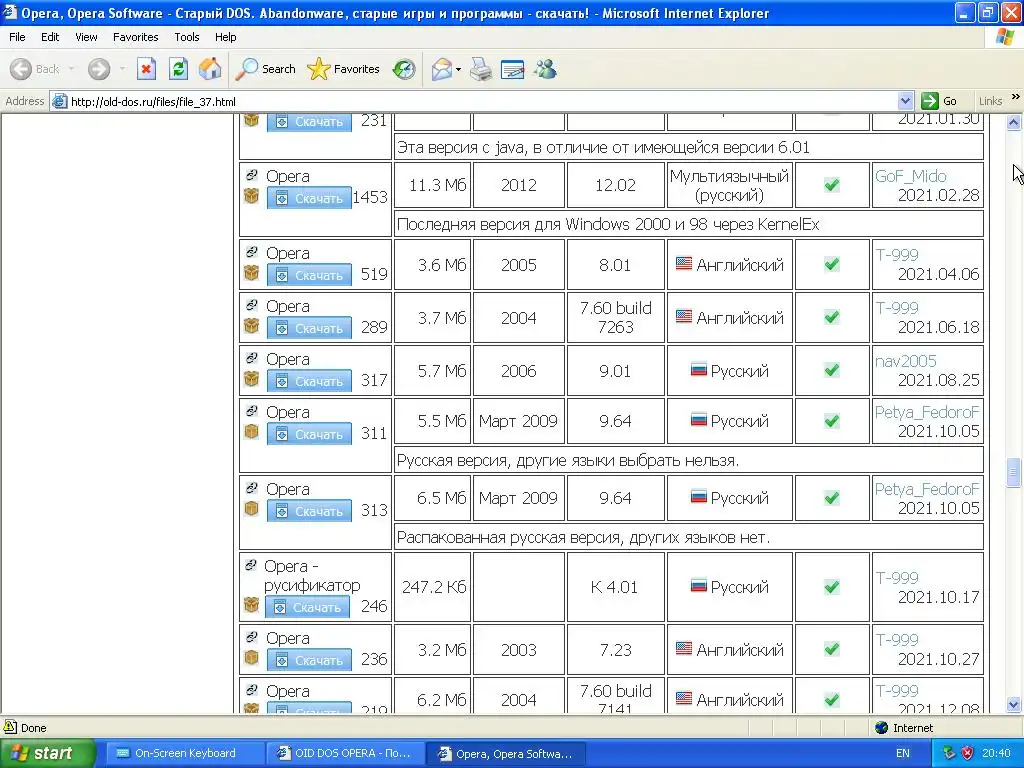Open T-999 uploader link dated 2021.10.27
1024x768 pixels.
[x=897, y=639]
